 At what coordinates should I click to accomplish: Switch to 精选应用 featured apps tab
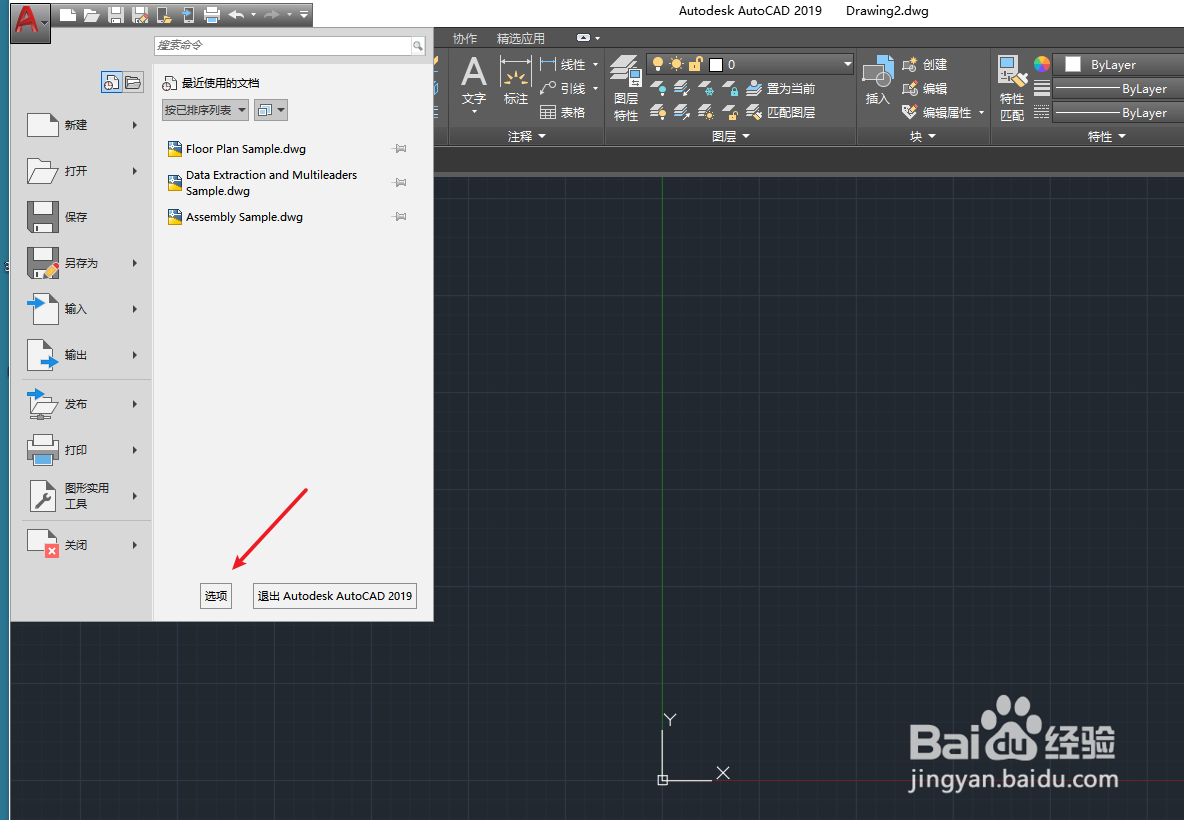520,38
